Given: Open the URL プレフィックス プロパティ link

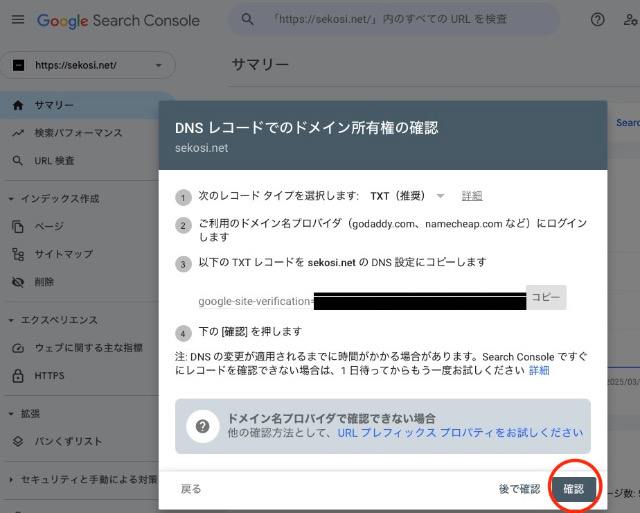Looking at the screenshot, I should click(460, 433).
